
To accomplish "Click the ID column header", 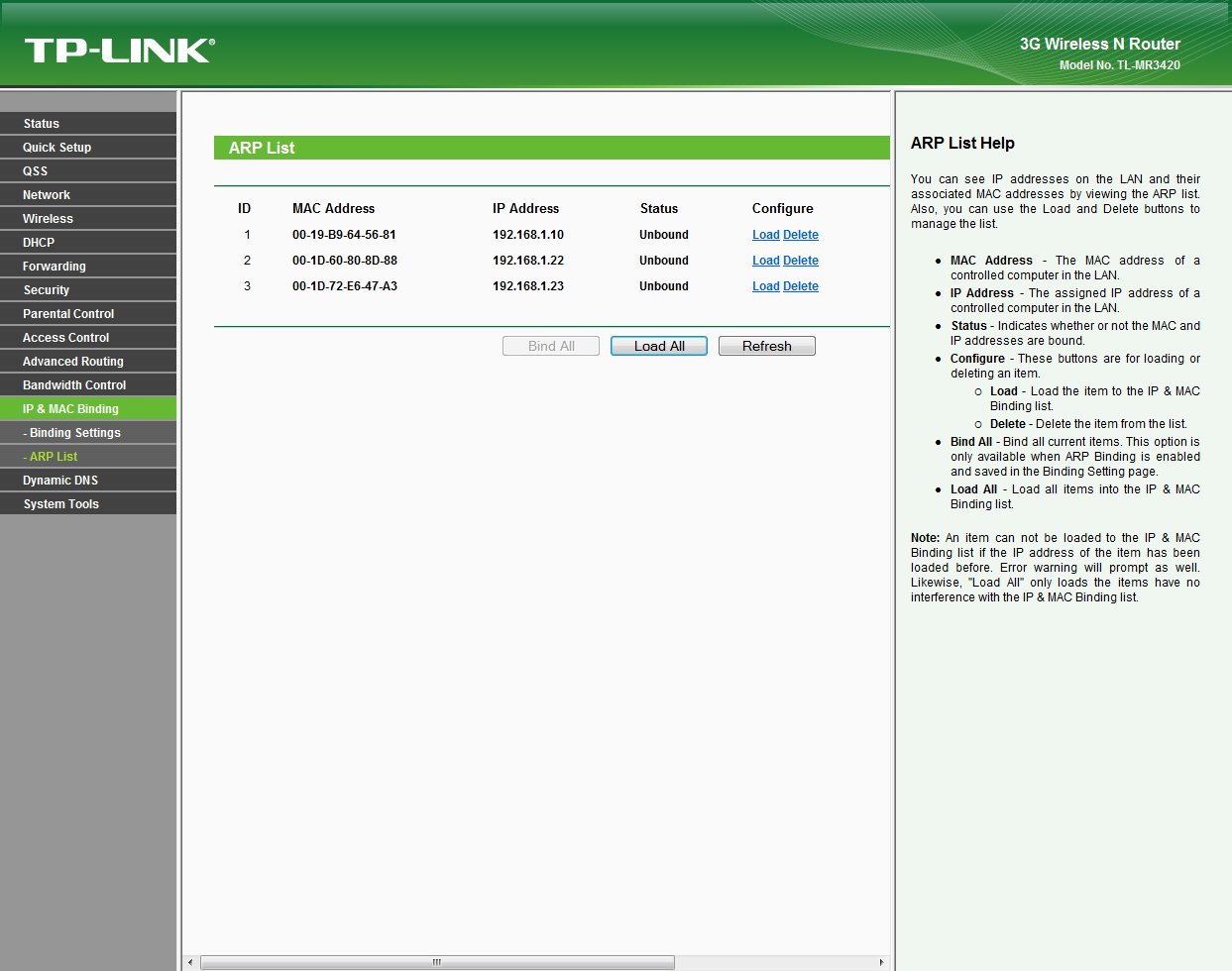I will [x=245, y=209].
